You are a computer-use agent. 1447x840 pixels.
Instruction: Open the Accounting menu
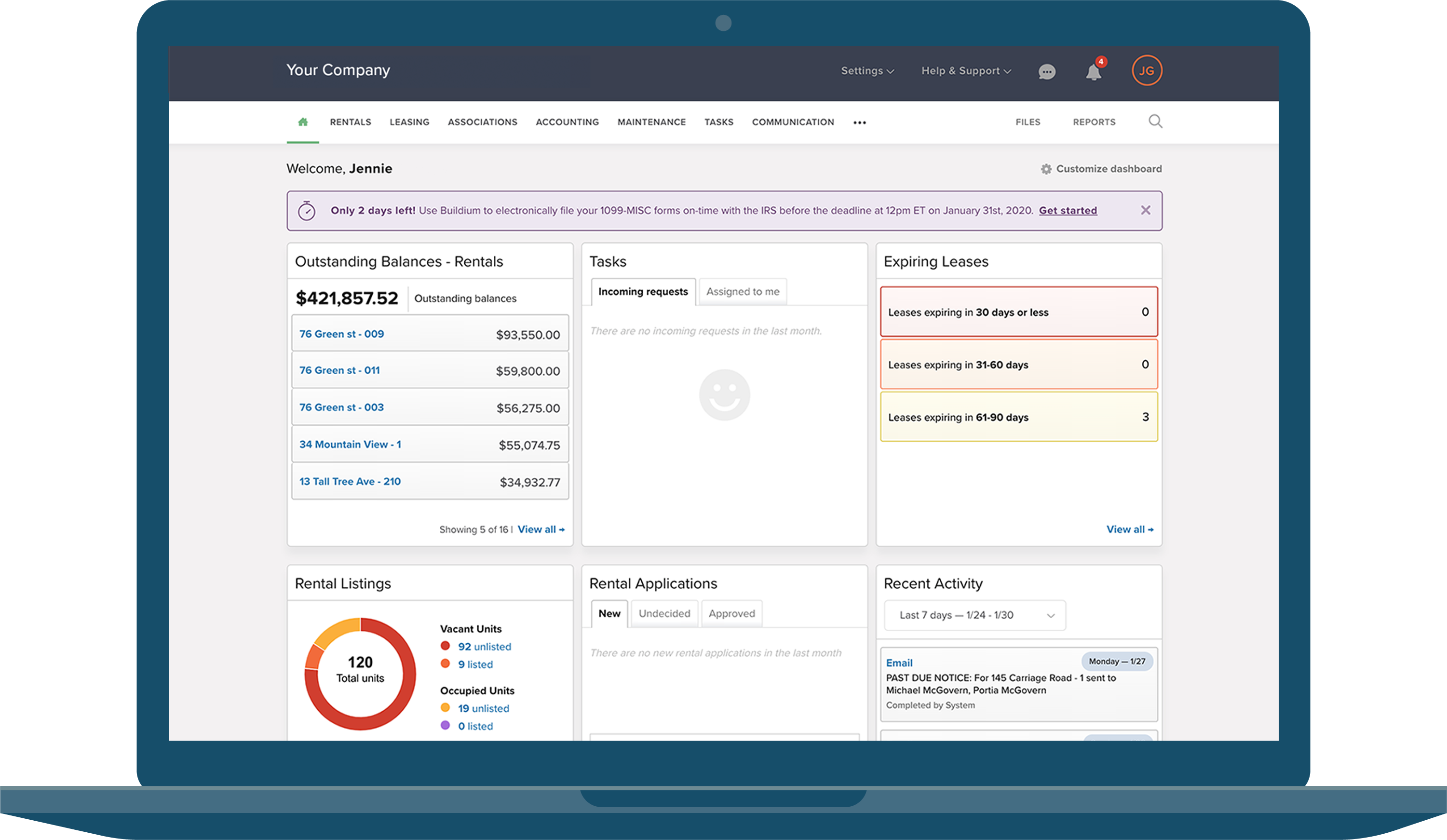coord(567,122)
